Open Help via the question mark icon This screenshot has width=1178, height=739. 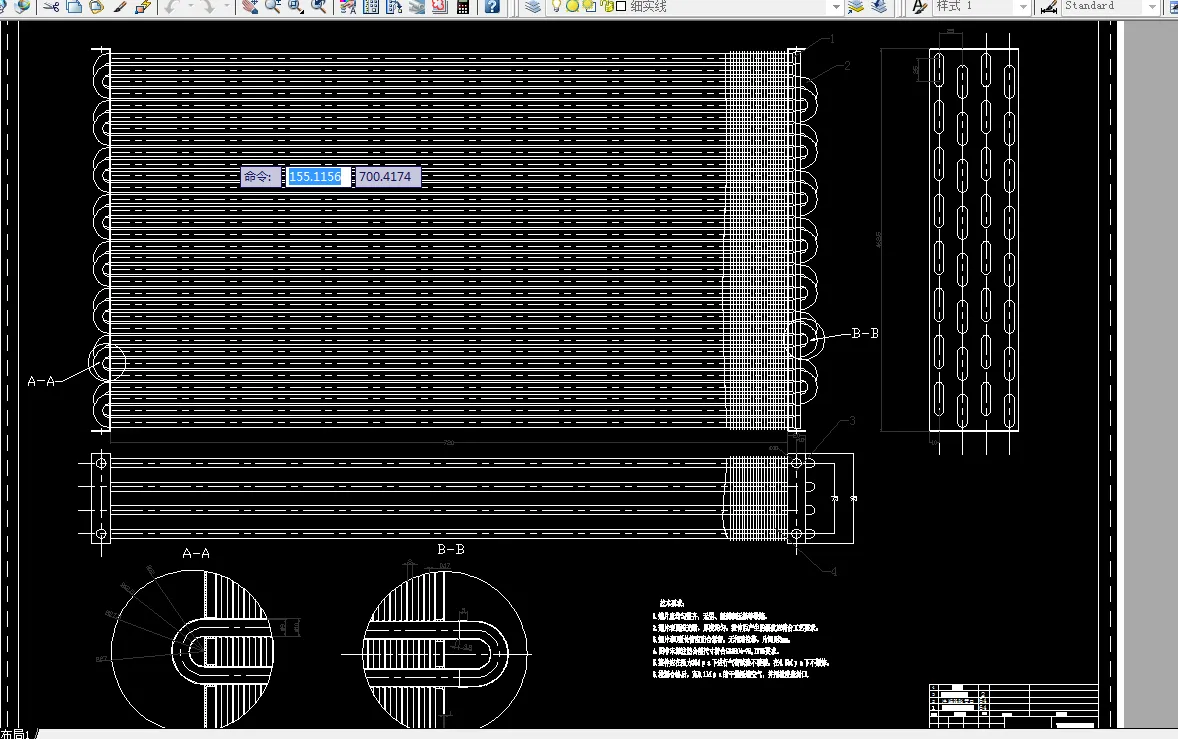[x=492, y=6]
